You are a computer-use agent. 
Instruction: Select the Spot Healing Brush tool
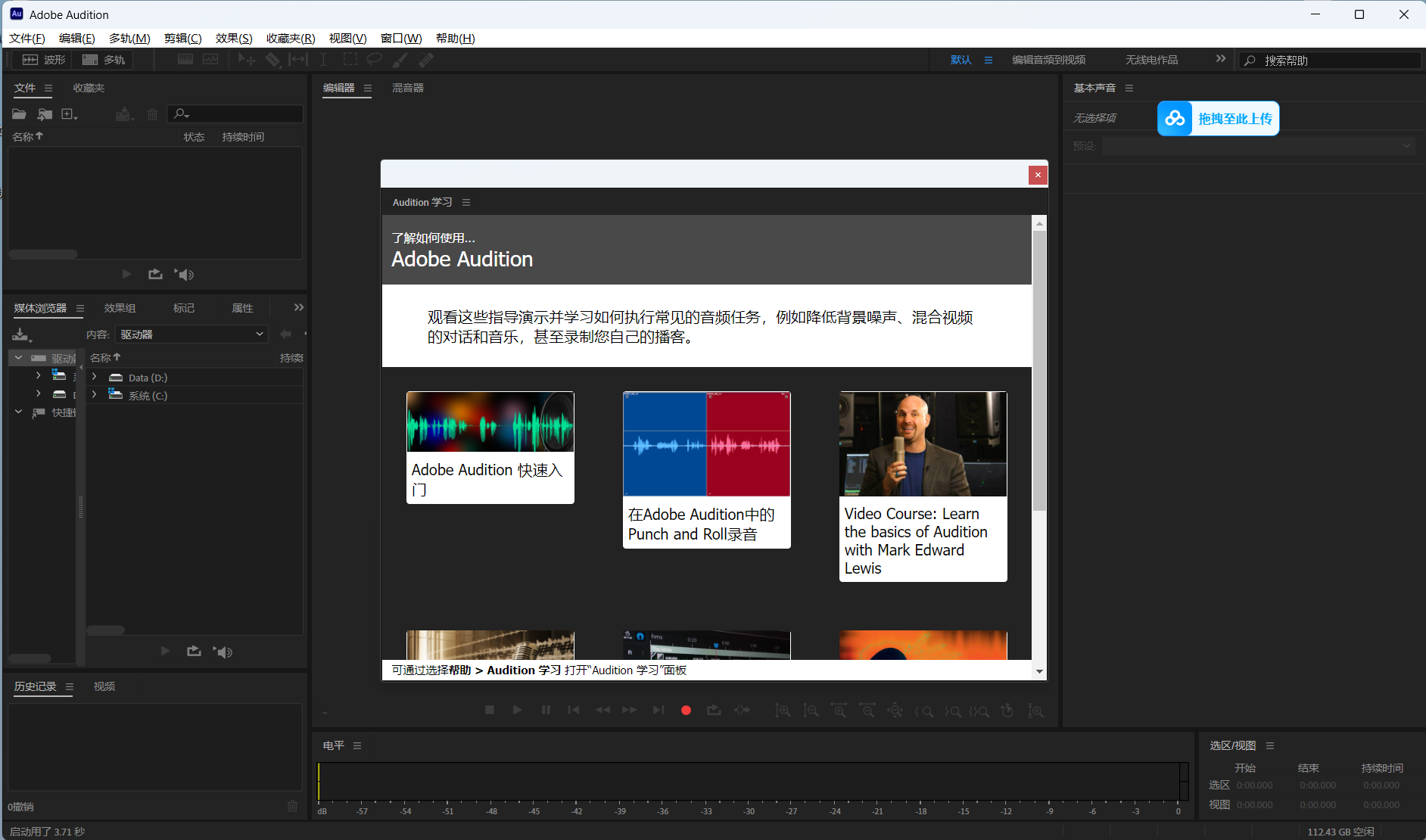425,60
